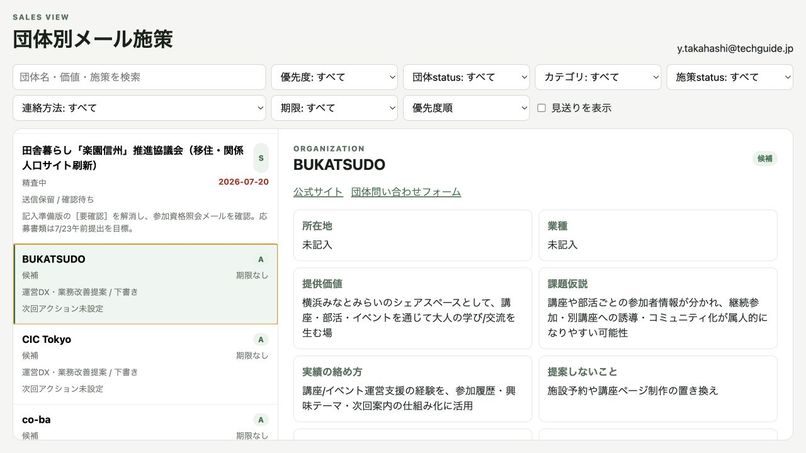
Task: Click 送信保留 / 確認待ち status text
Action: tap(58, 200)
